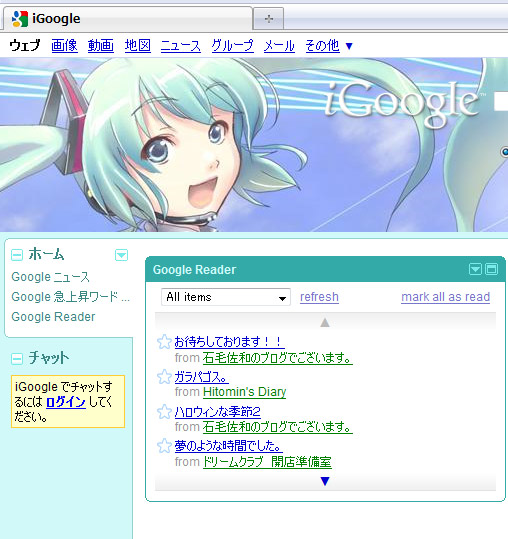The height and width of the screenshot is (539, 508).
Task: Go to 画像 search
Action: click(x=64, y=45)
